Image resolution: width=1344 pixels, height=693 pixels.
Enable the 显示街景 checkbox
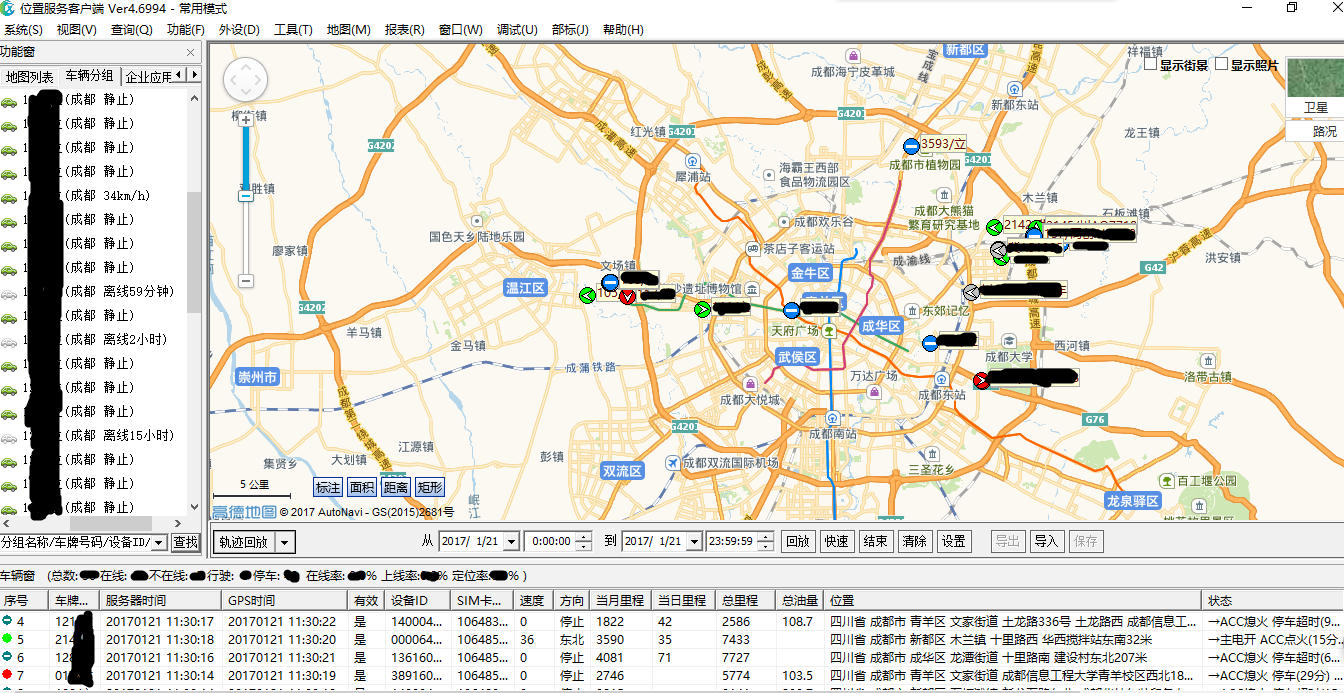(1151, 65)
